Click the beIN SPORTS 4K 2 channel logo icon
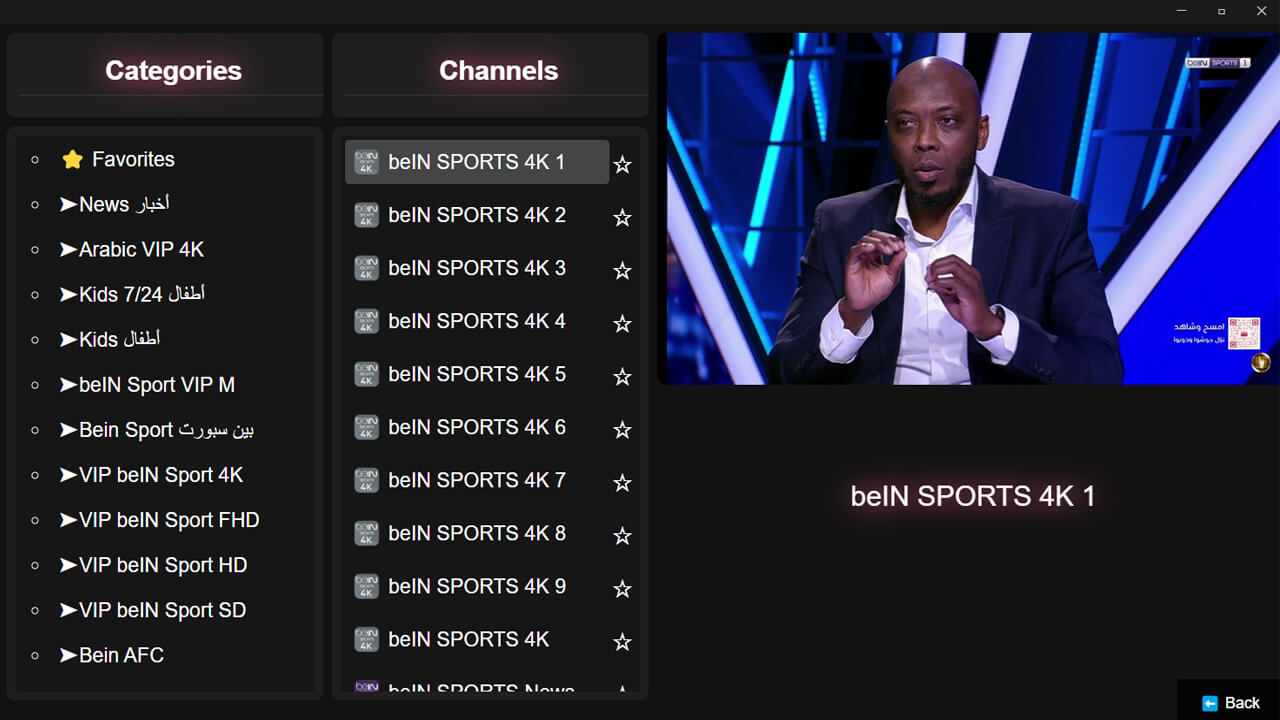1280x720 pixels. (367, 215)
